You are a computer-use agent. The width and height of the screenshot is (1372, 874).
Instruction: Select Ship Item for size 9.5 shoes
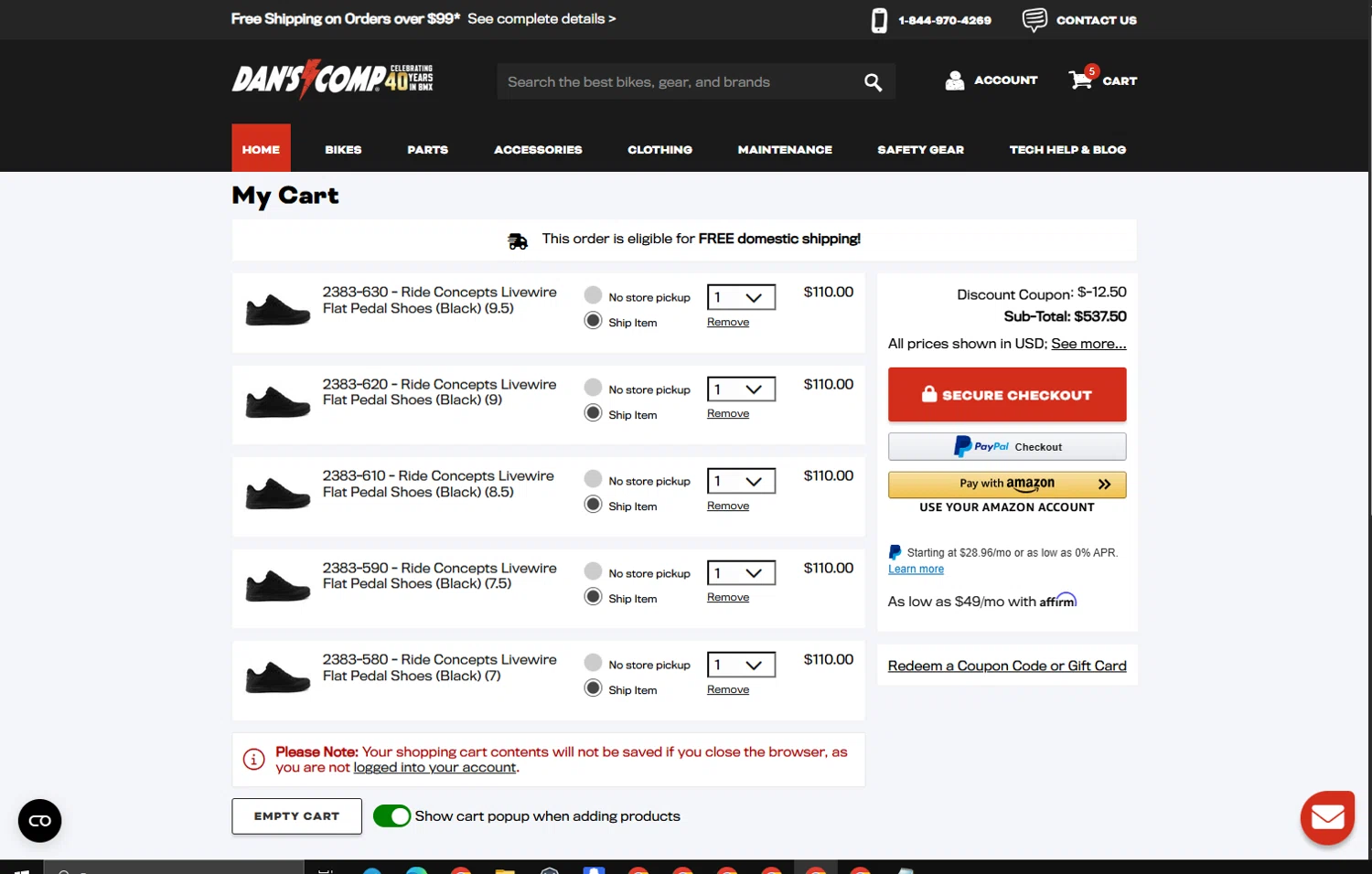(x=593, y=321)
